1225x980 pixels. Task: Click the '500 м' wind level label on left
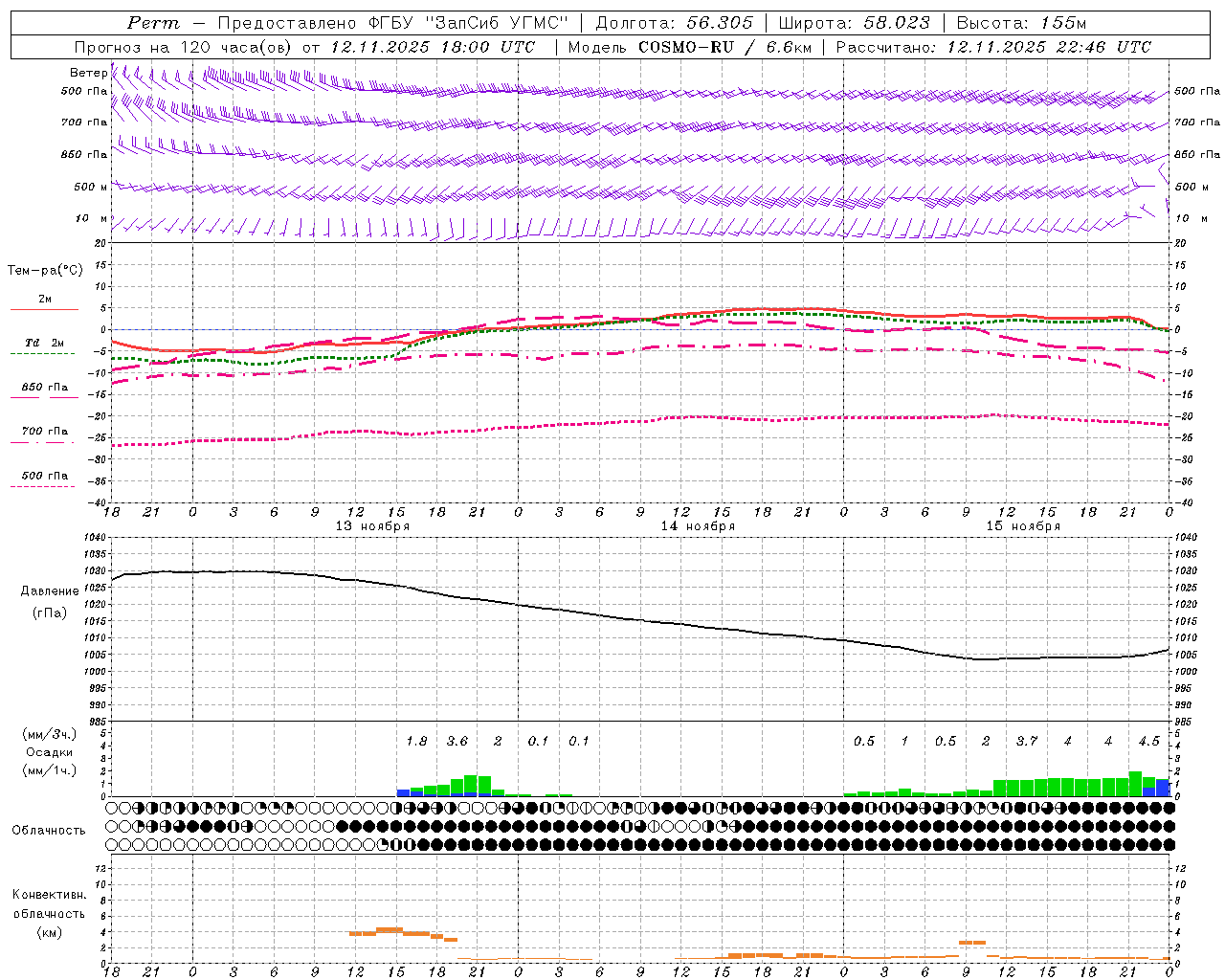click(91, 187)
